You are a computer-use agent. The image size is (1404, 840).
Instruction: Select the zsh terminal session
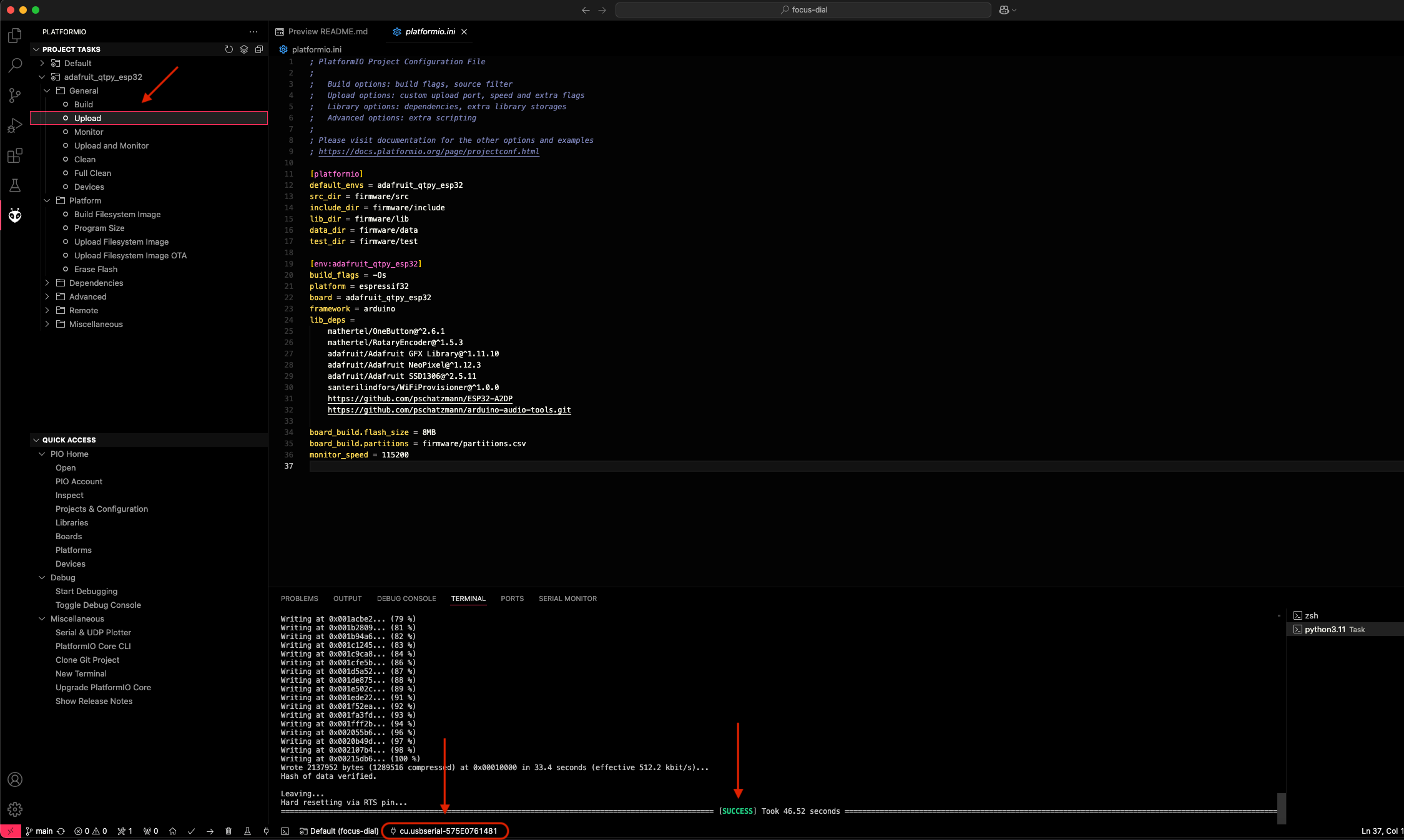tap(1345, 615)
